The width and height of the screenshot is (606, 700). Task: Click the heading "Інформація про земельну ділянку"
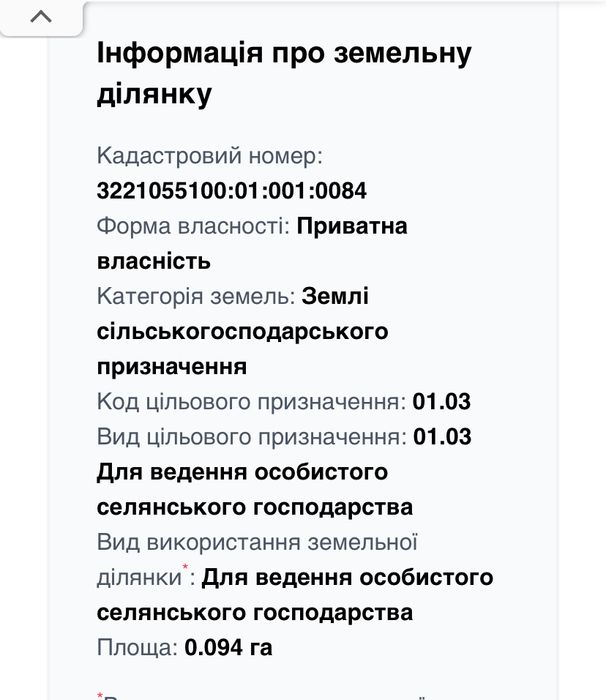pyautogui.click(x=283, y=73)
